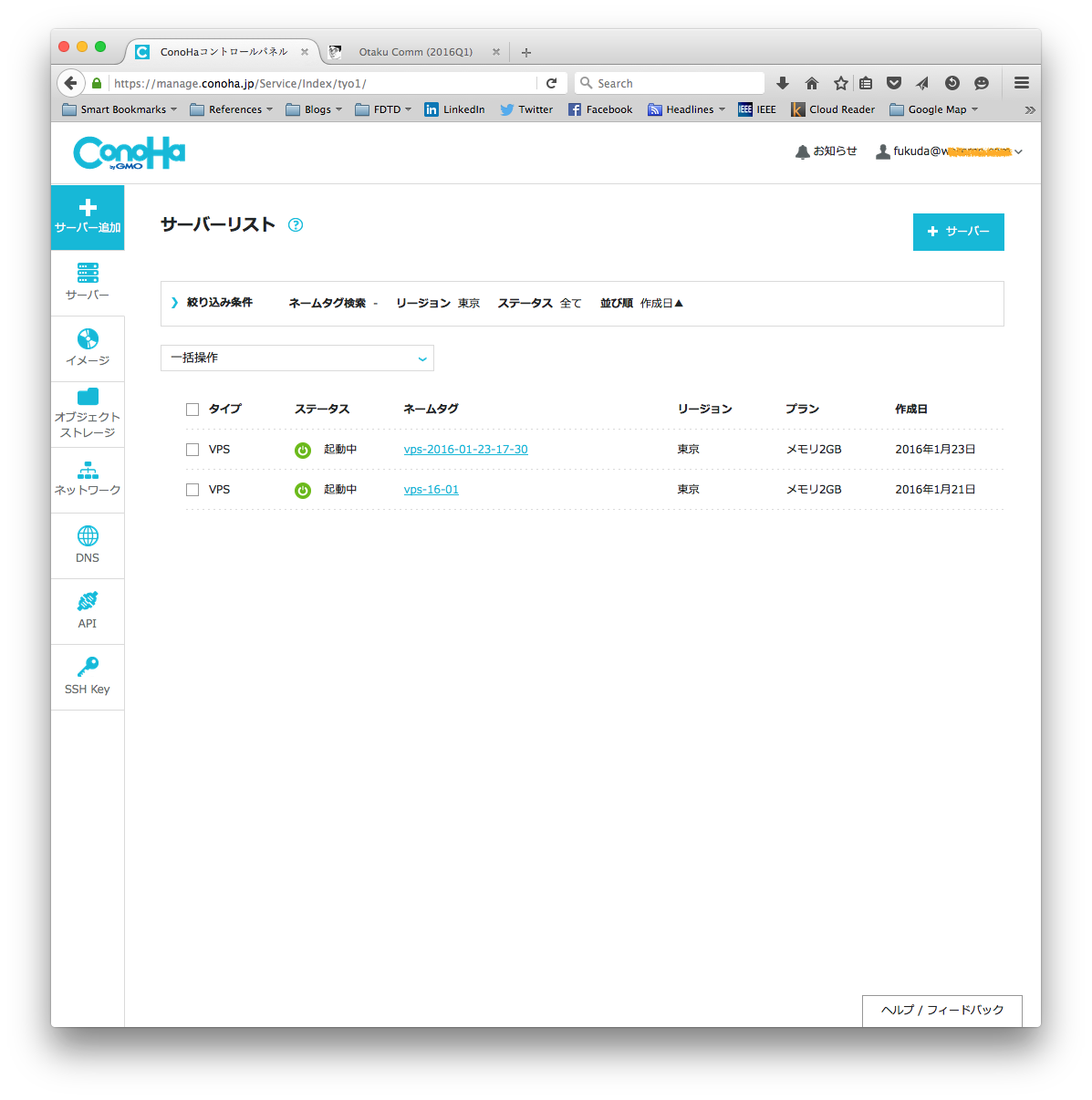Open the サーバー section in sidebar
Image resolution: width=1092 pixels, height=1100 pixels.
click(x=88, y=282)
